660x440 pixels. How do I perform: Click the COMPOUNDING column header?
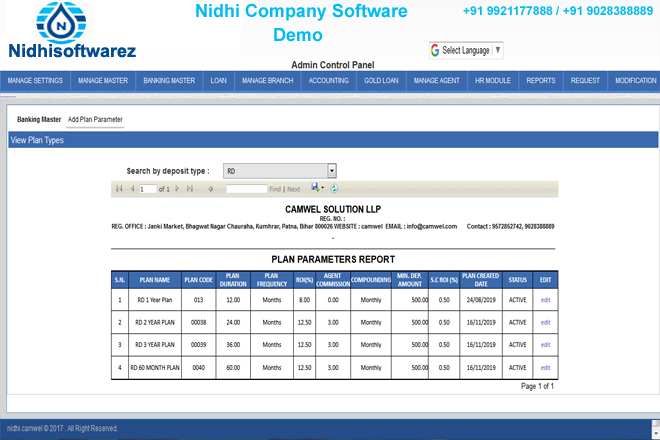[371, 280]
